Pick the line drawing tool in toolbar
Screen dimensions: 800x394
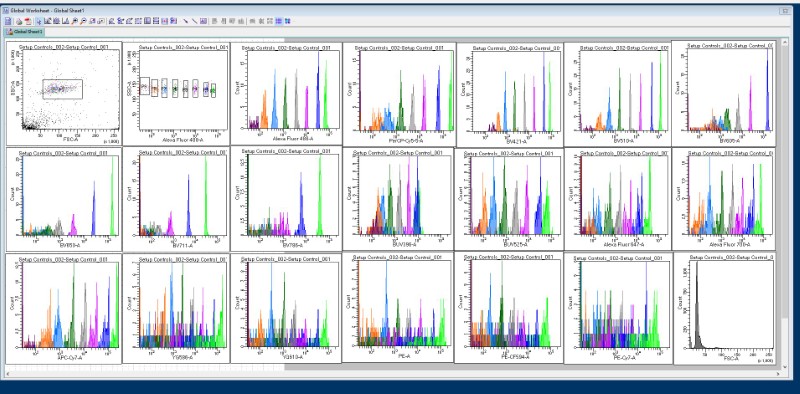[194, 21]
